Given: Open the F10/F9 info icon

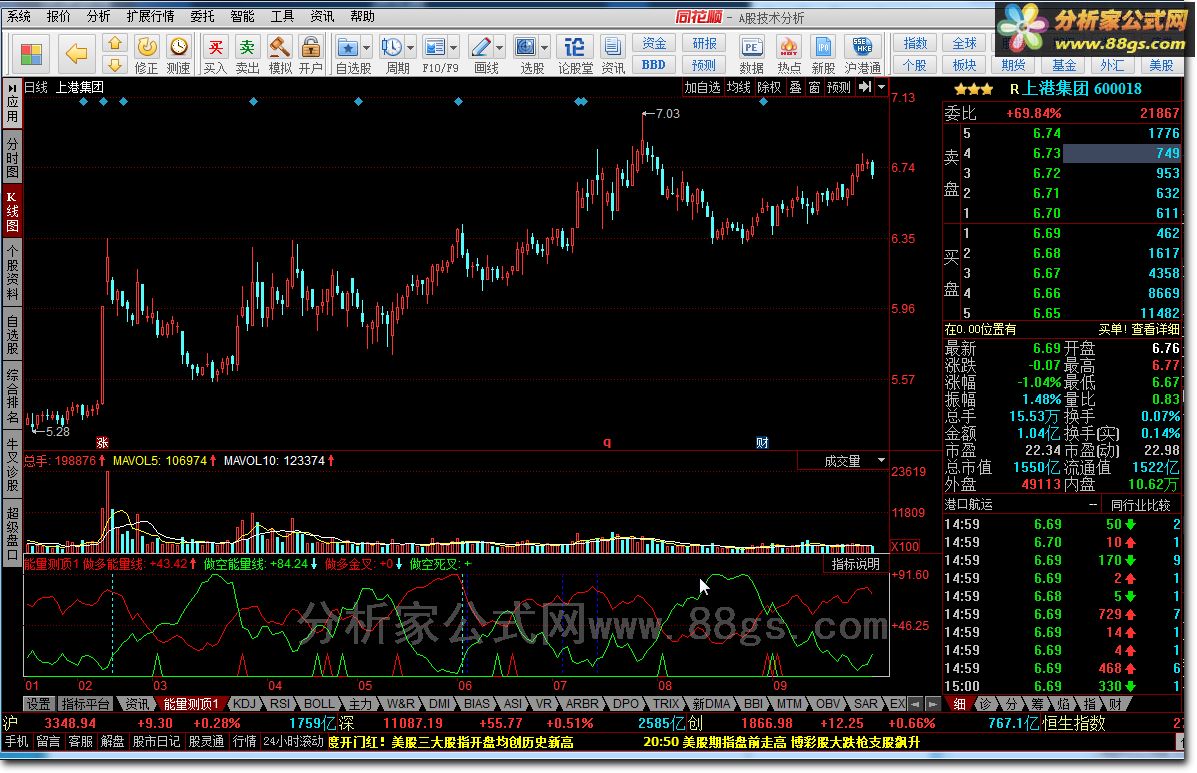Looking at the screenshot, I should coord(434,47).
